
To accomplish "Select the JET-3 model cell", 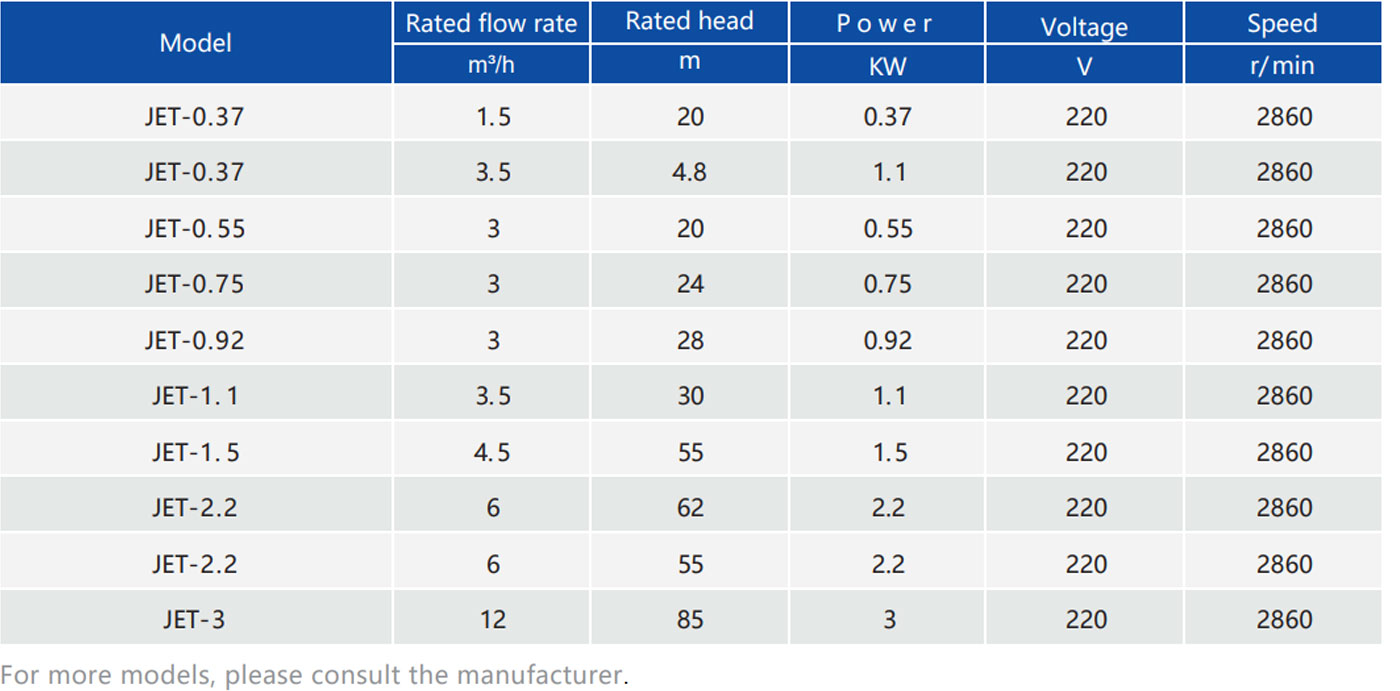I will coord(194,620).
